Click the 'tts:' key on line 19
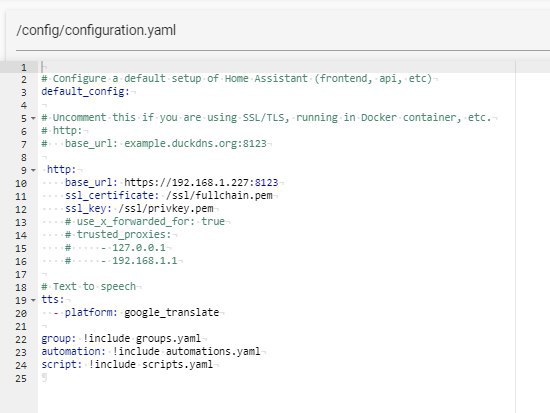Screen dimensions: 550x413 [53, 299]
